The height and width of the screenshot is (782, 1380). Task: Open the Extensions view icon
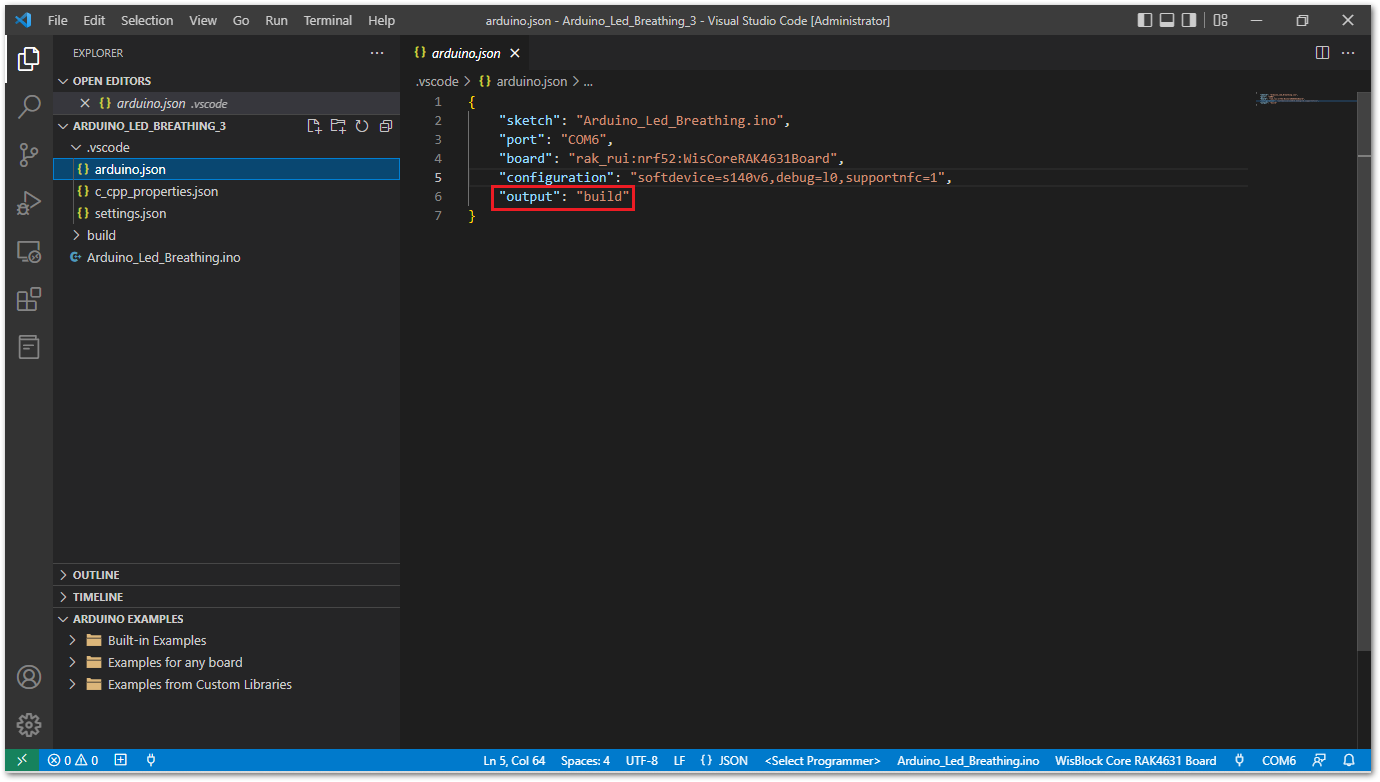[x=29, y=299]
